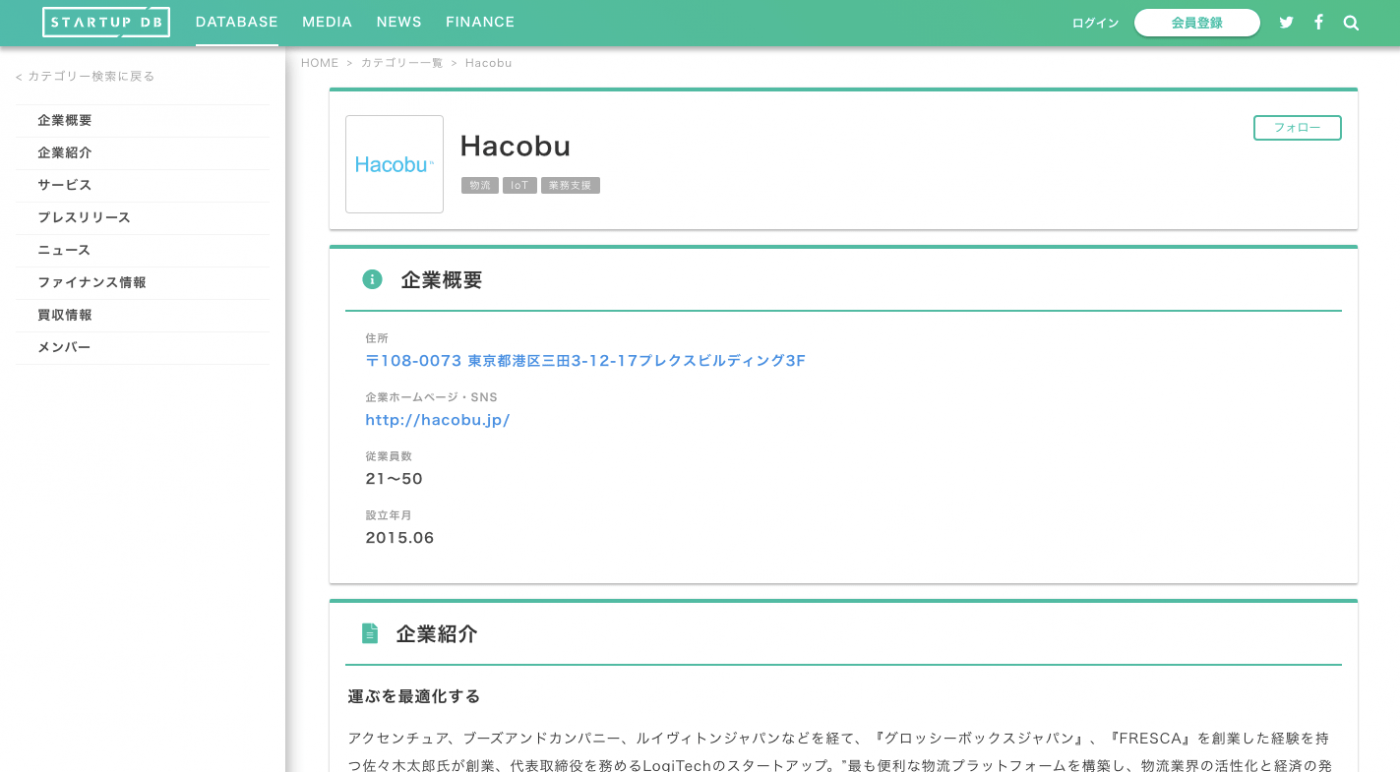
Task: Open the Facebook icon in header
Action: (1319, 22)
